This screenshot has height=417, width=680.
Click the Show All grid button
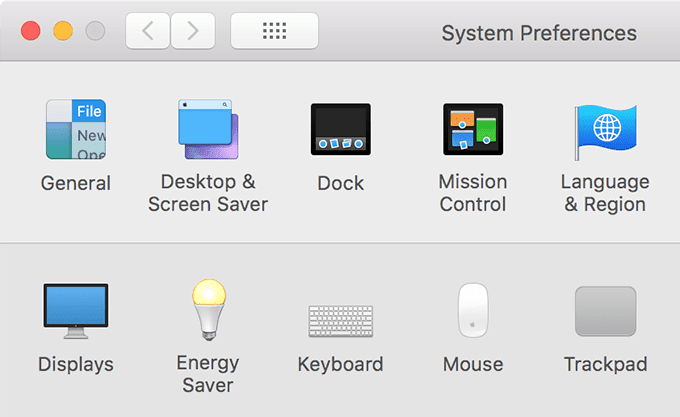pyautogui.click(x=274, y=31)
